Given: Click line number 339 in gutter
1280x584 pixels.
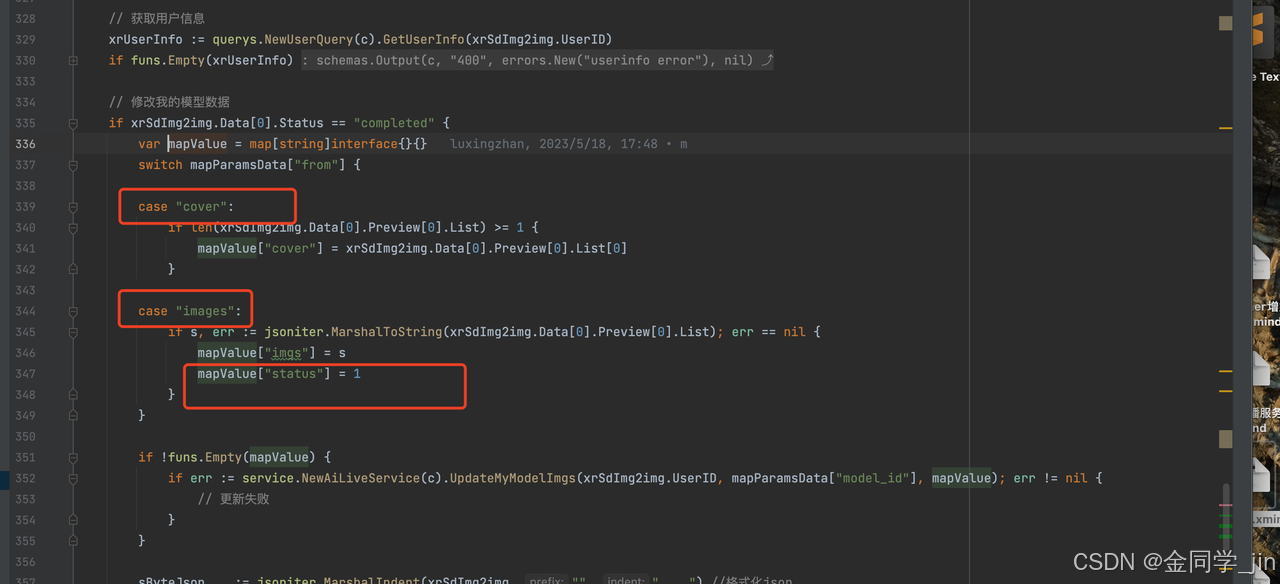Looking at the screenshot, I should [25, 207].
